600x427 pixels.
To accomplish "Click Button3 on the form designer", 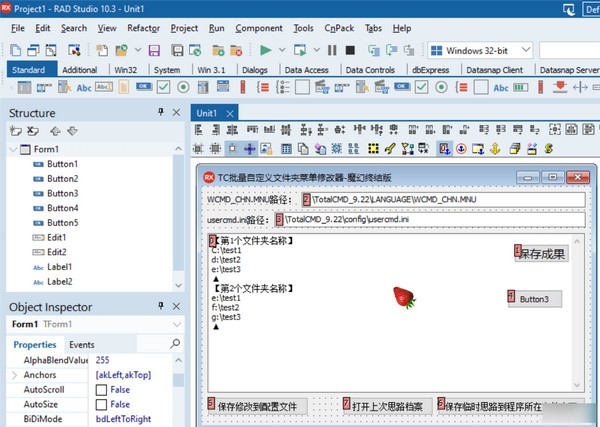I will 535,299.
